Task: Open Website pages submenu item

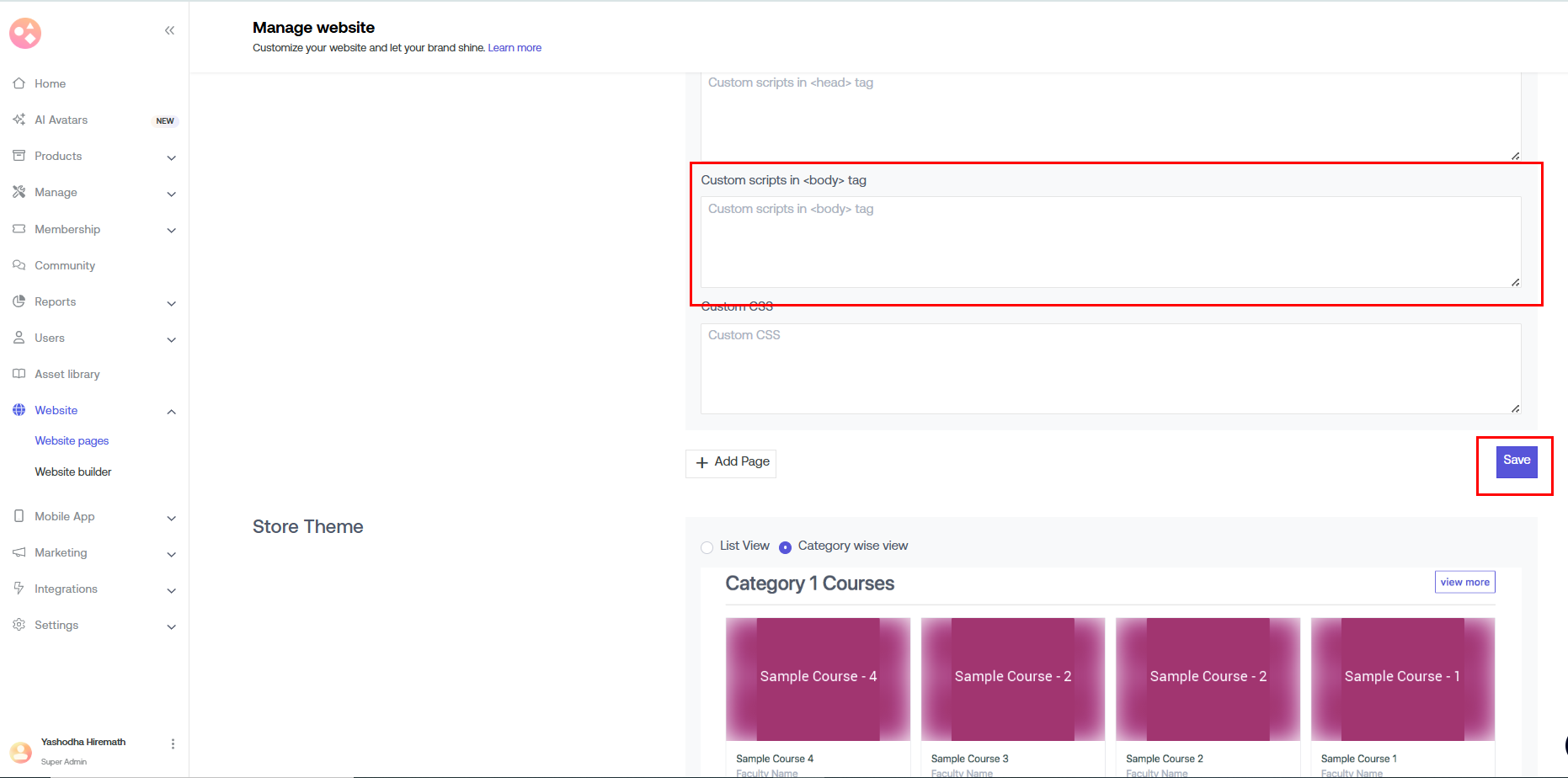Action: pyautogui.click(x=72, y=440)
